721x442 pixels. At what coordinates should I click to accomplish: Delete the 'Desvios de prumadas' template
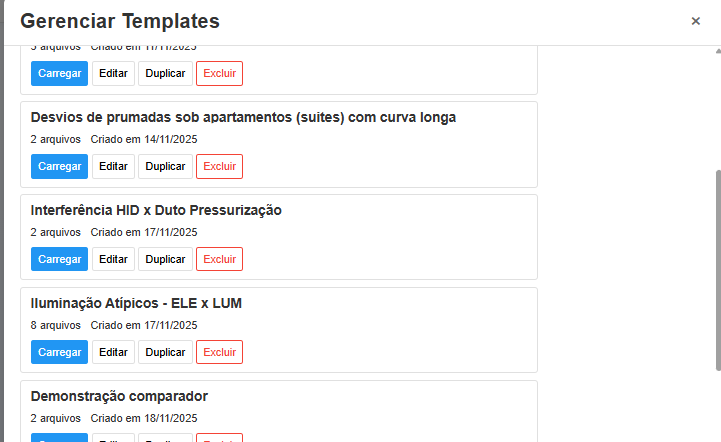219,166
